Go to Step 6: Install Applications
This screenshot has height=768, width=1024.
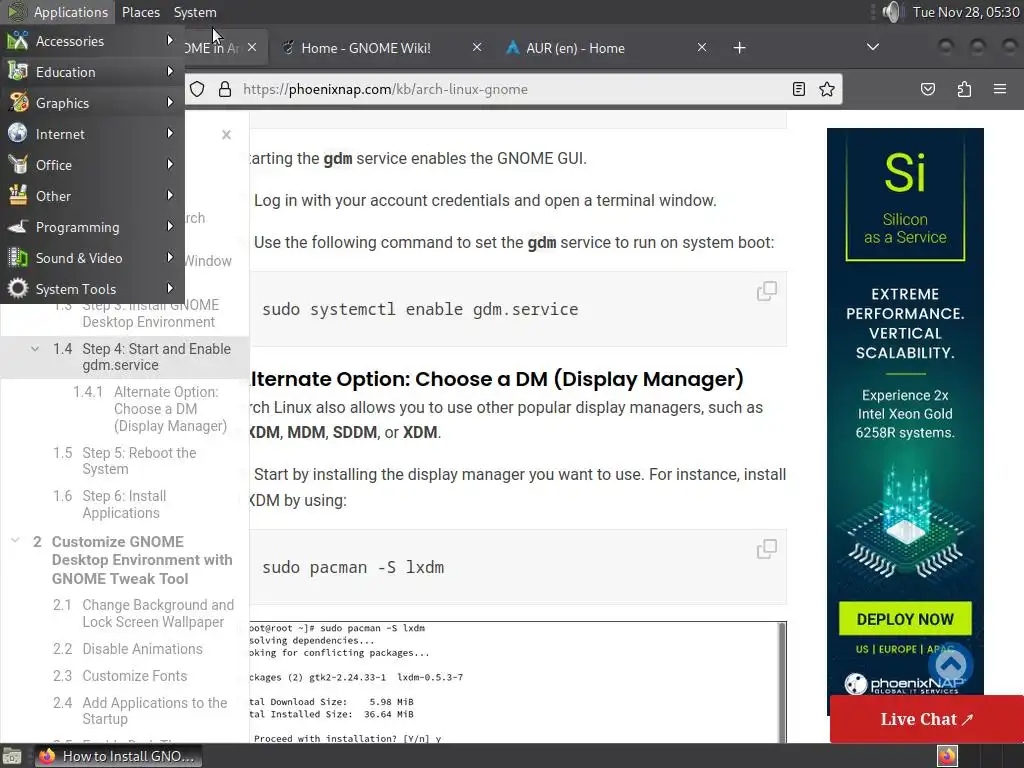click(x=124, y=504)
